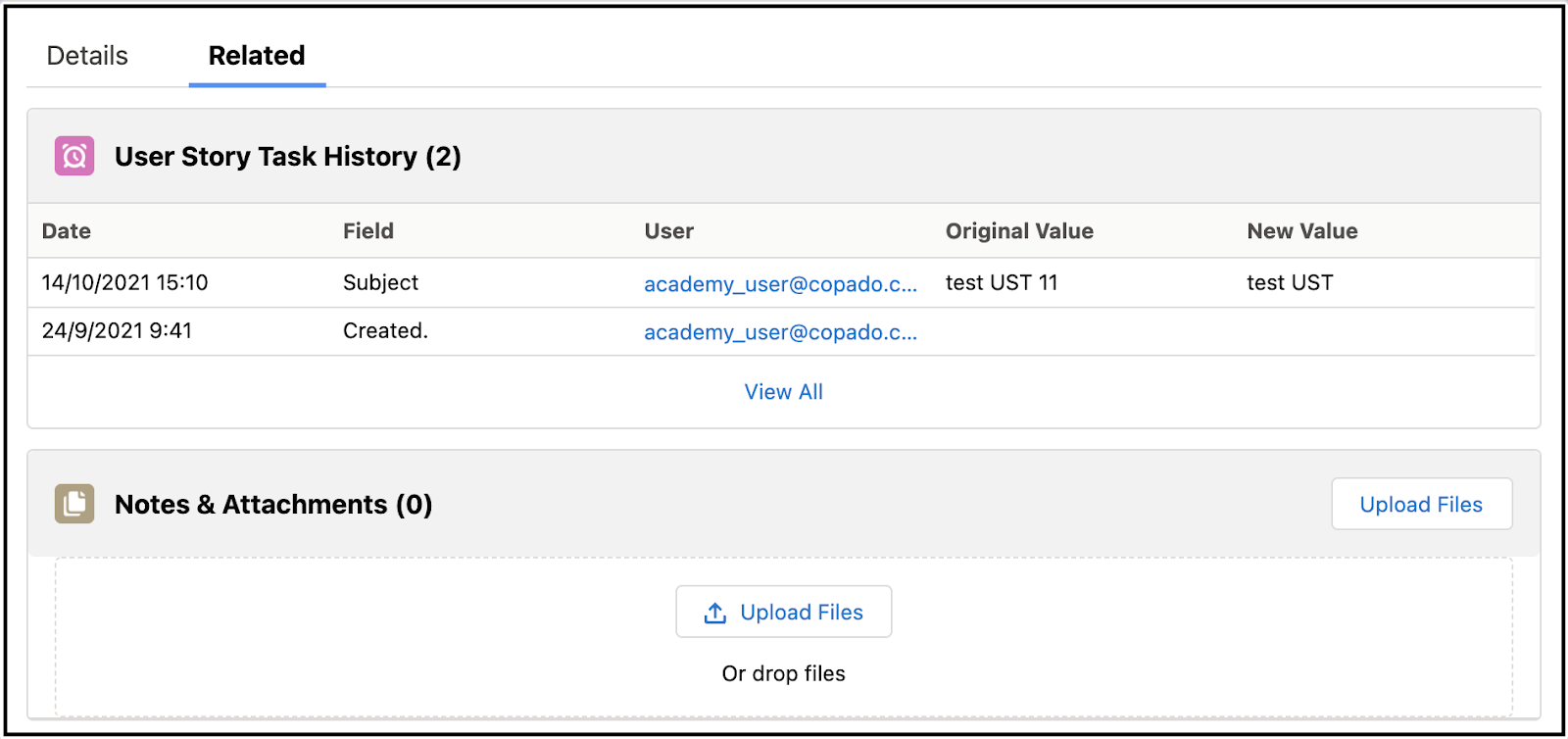The width and height of the screenshot is (1568, 739).
Task: Select the date cell 14/10/2021 15:10
Action: [x=124, y=283]
